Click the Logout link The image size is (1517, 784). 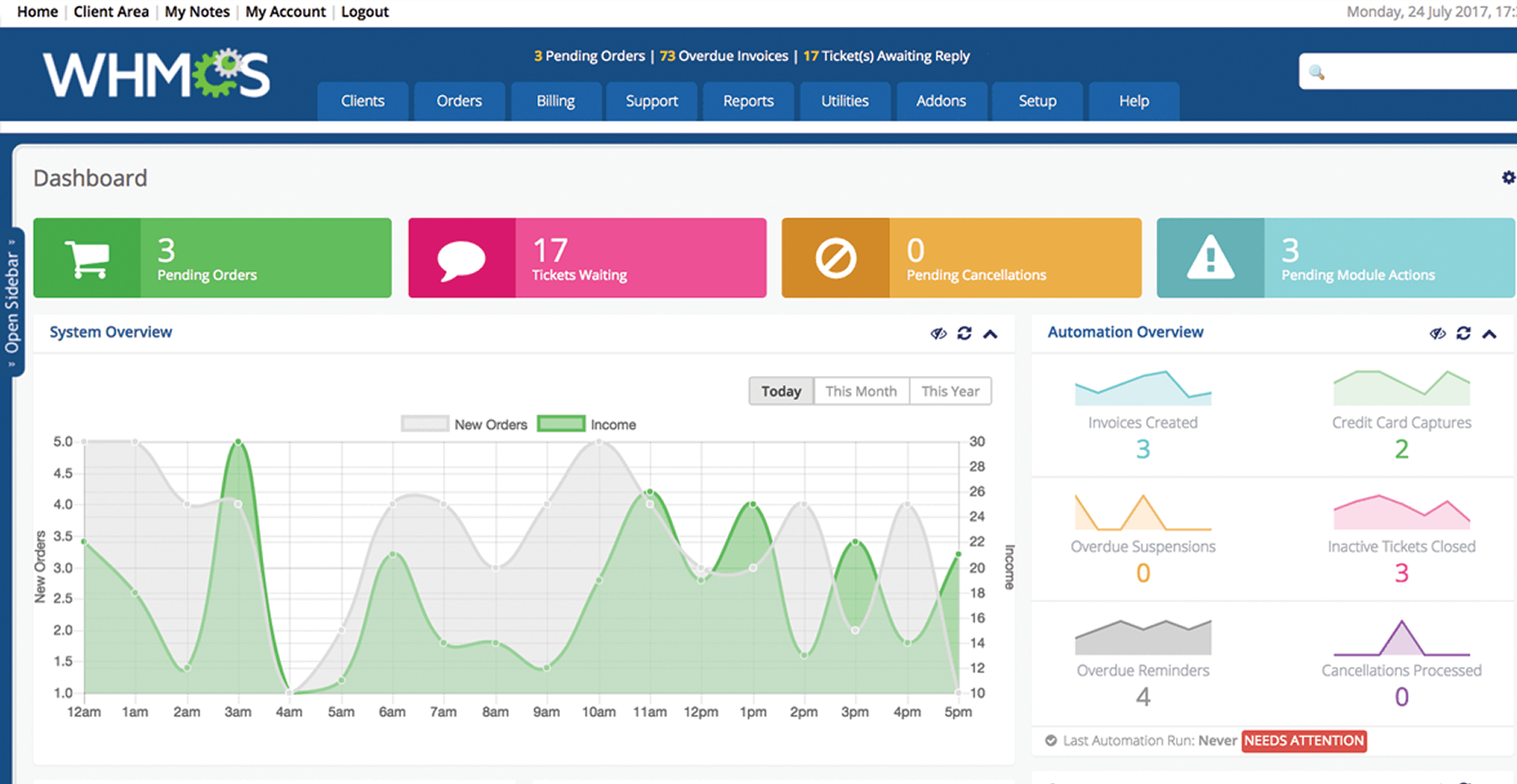364,12
